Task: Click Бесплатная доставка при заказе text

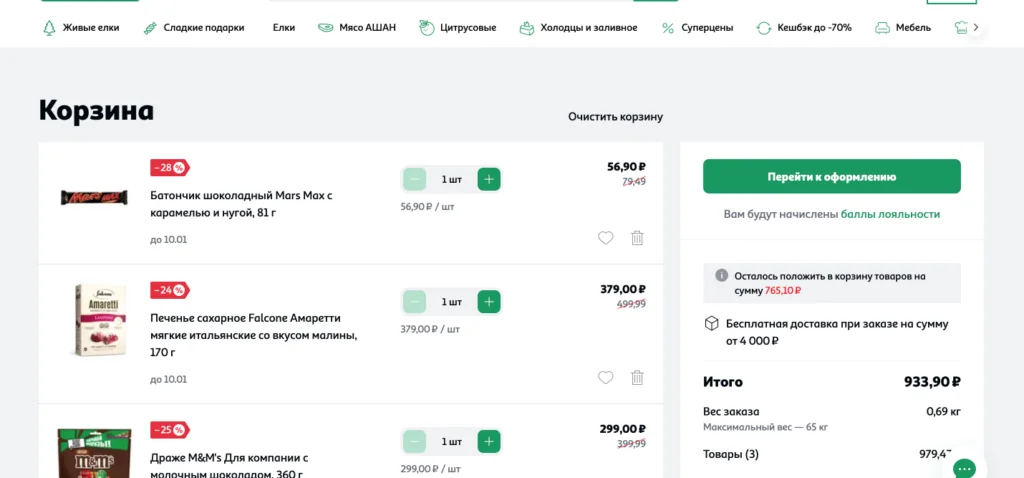Action: point(837,332)
